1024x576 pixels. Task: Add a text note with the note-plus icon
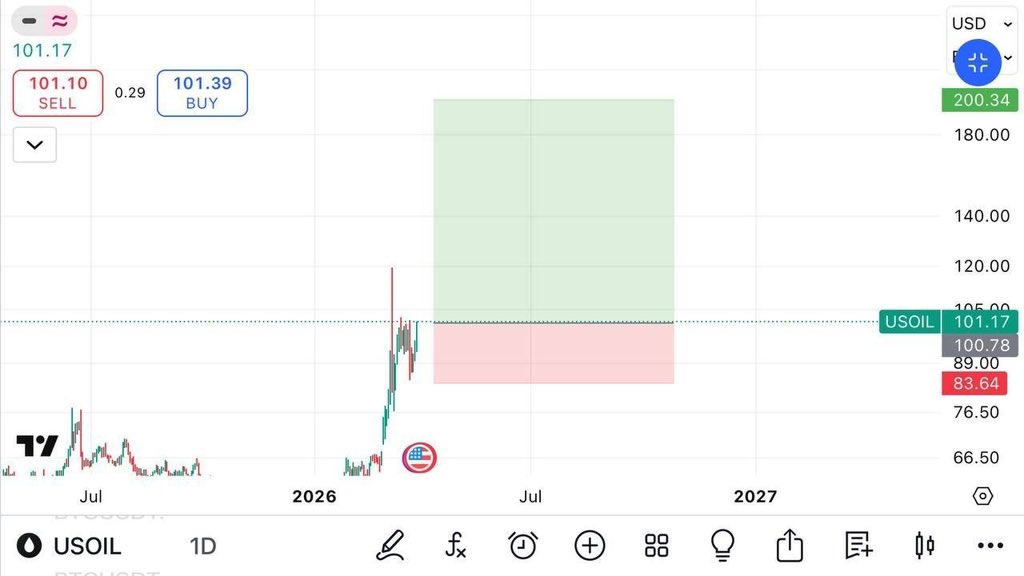tap(858, 545)
